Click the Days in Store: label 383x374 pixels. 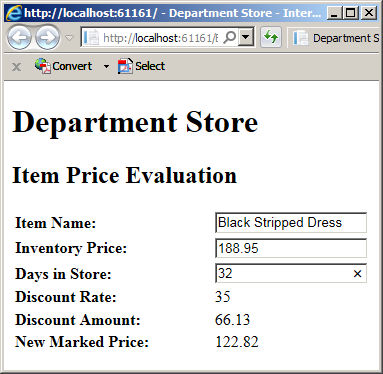coord(63,274)
